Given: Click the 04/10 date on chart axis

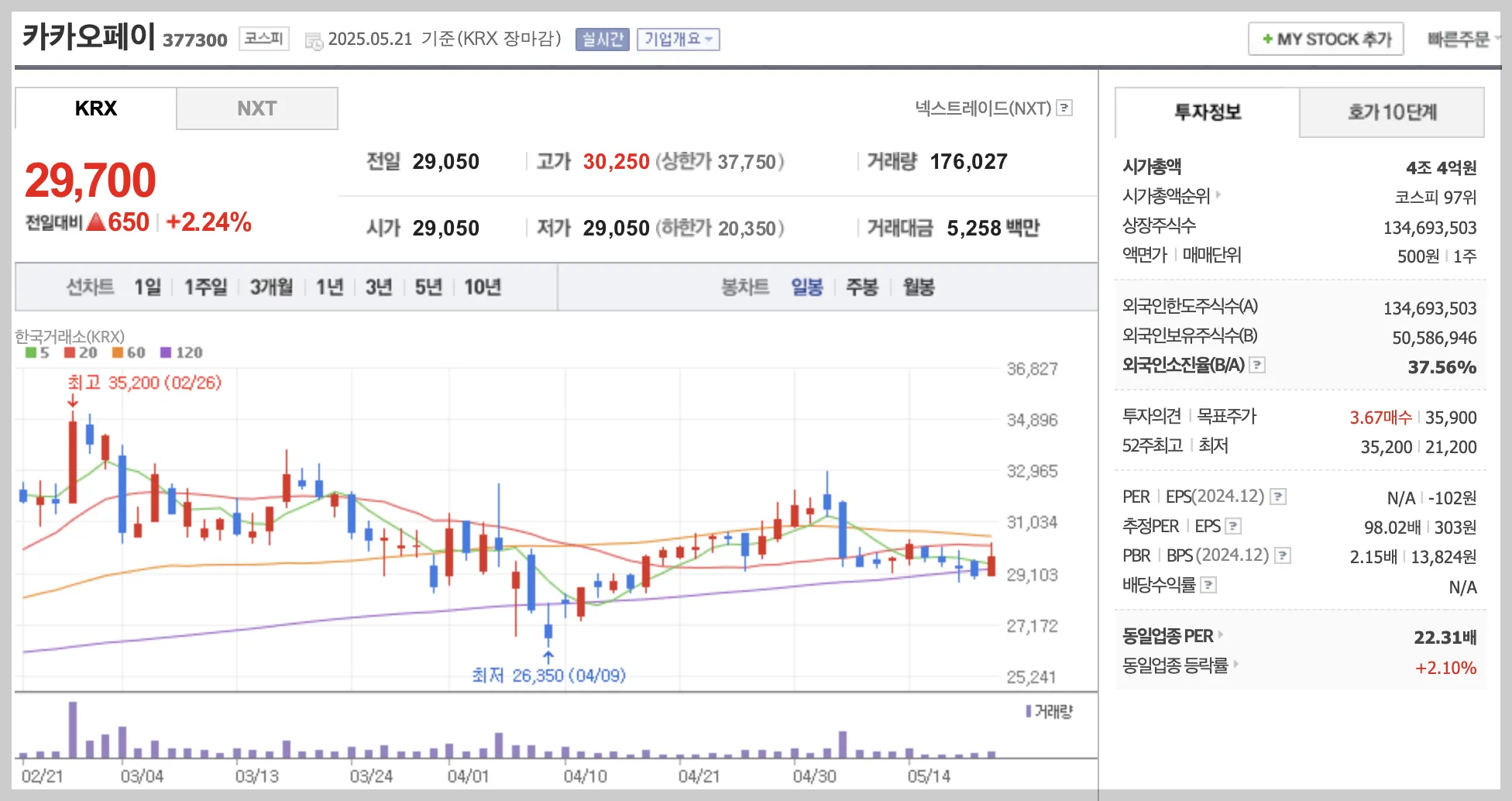Looking at the screenshot, I should click(585, 776).
